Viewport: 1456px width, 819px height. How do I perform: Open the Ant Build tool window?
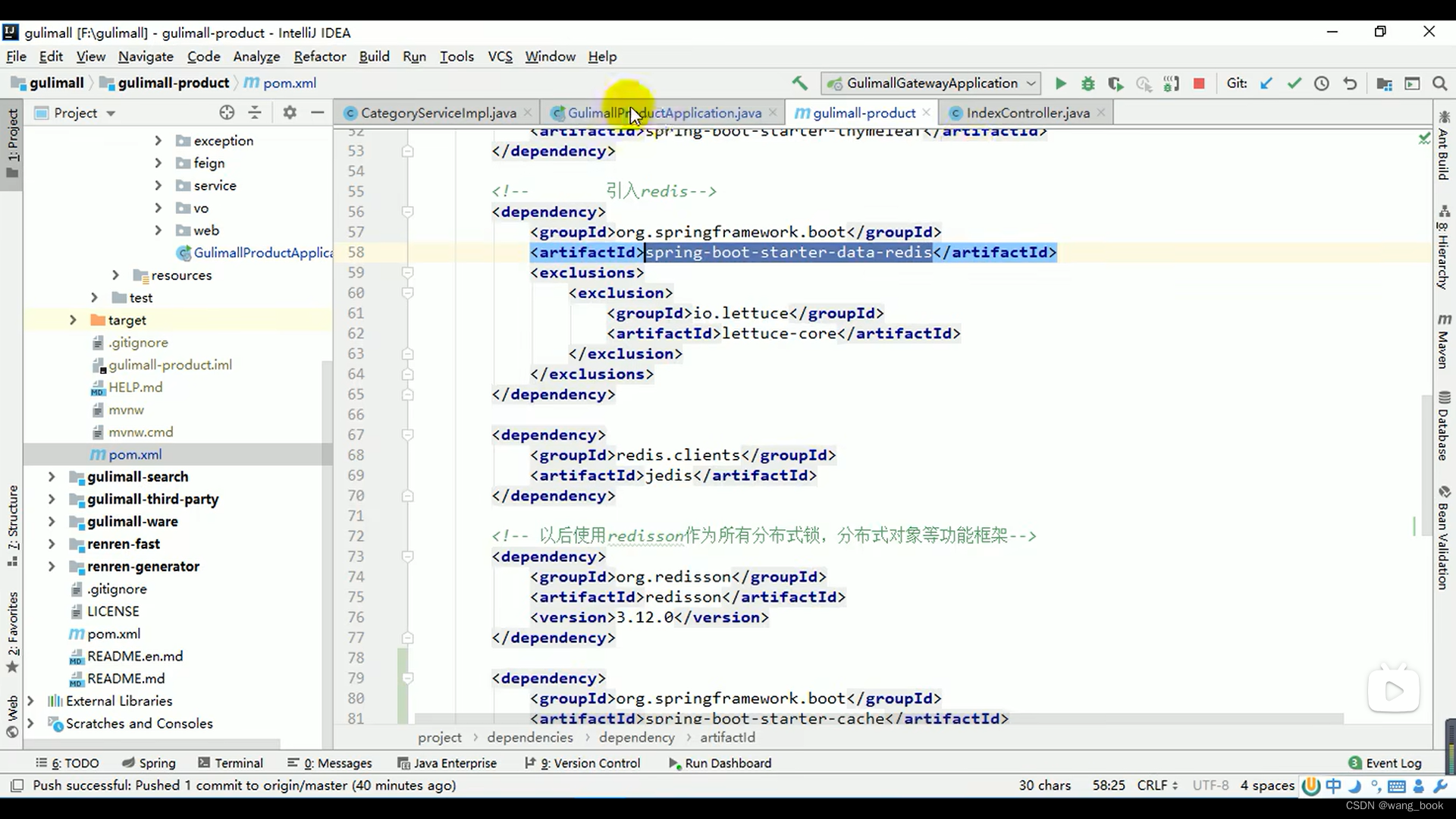tap(1444, 146)
